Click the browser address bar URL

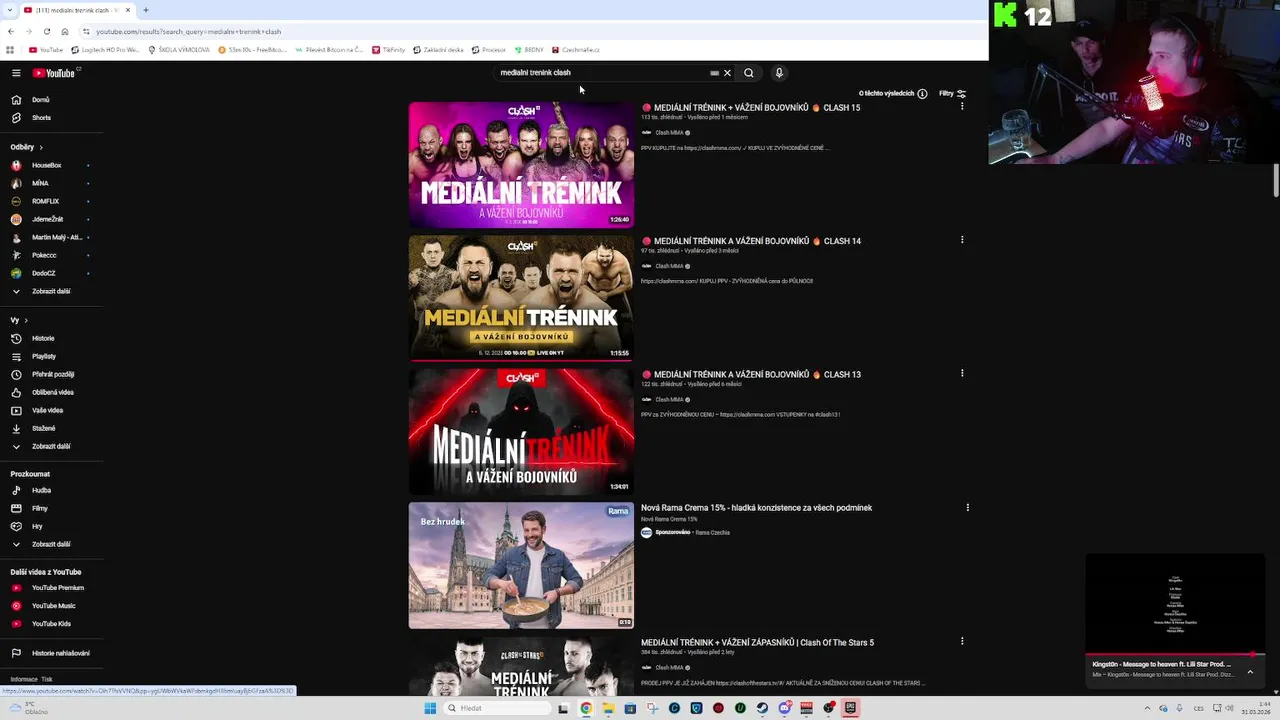point(188,32)
